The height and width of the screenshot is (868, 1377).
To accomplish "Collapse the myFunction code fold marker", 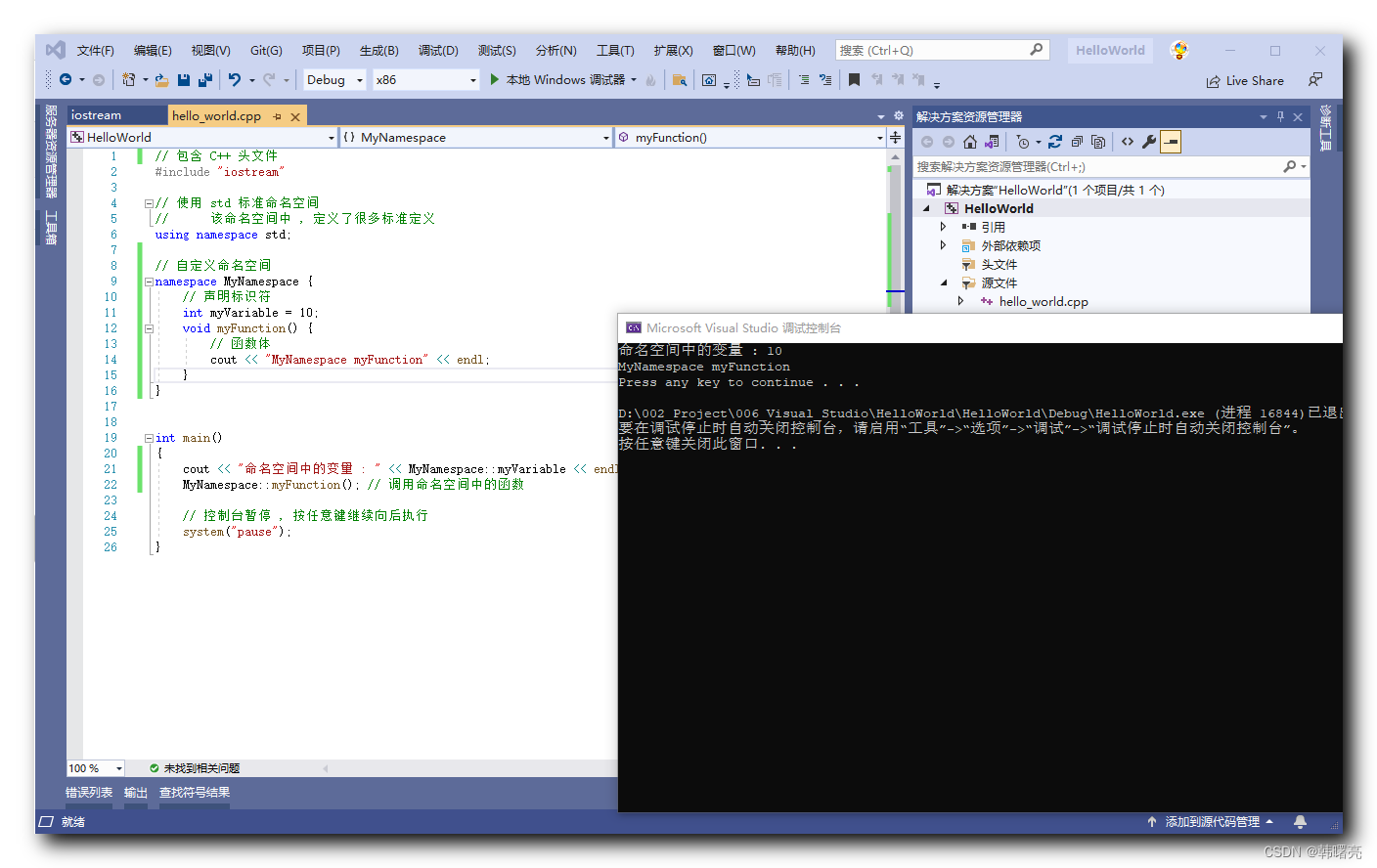I will 149,328.
